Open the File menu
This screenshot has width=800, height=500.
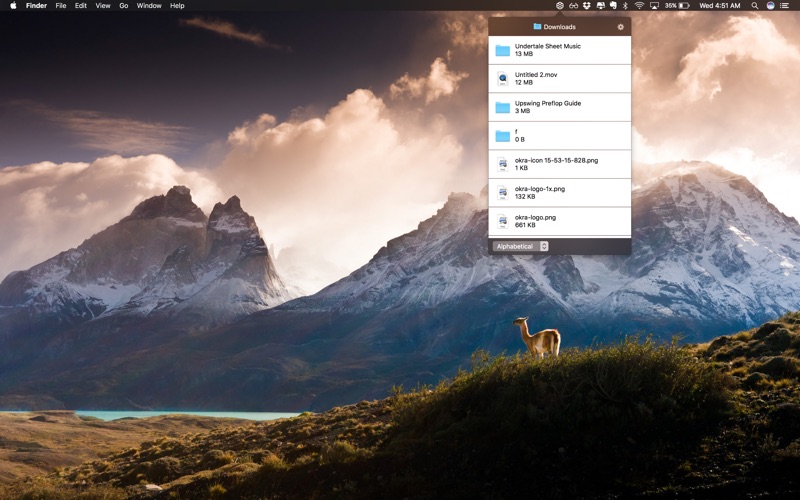coord(61,6)
